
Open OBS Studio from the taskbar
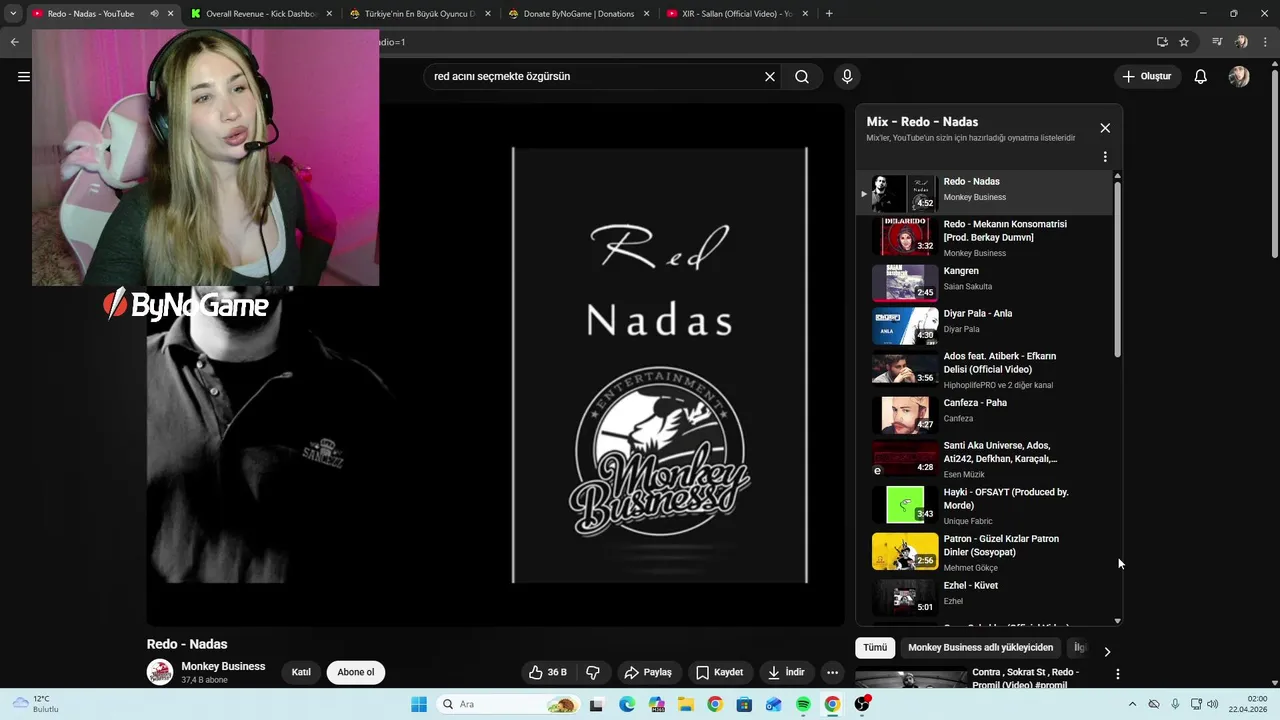tap(862, 705)
